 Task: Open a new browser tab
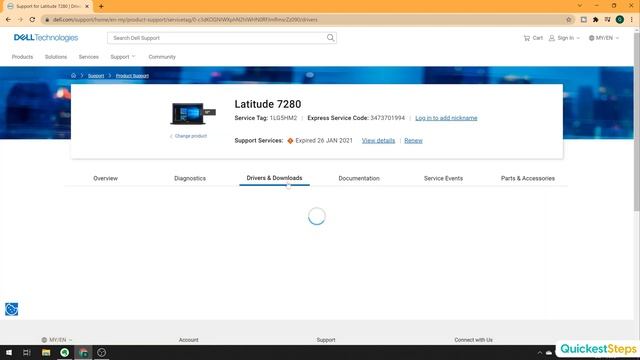point(101,6)
